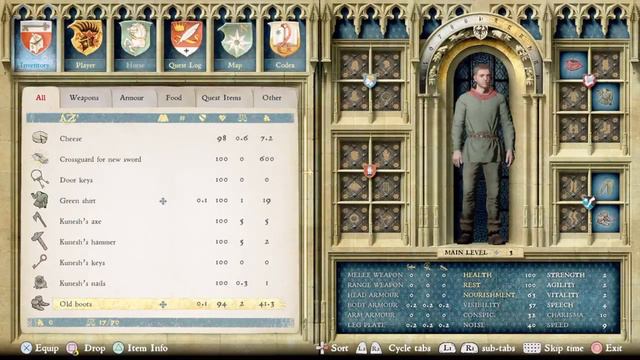This screenshot has height=360, width=640.
Task: Click the Sort prompt
Action: (x=333, y=348)
